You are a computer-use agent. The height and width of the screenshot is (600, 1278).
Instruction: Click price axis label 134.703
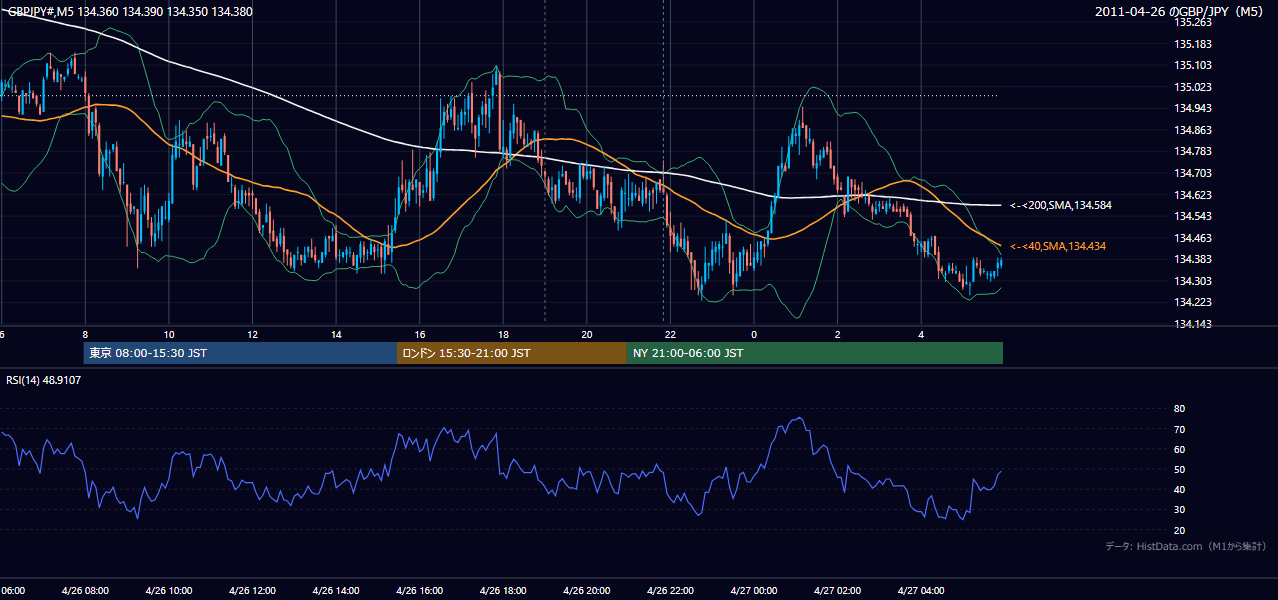click(x=1193, y=173)
